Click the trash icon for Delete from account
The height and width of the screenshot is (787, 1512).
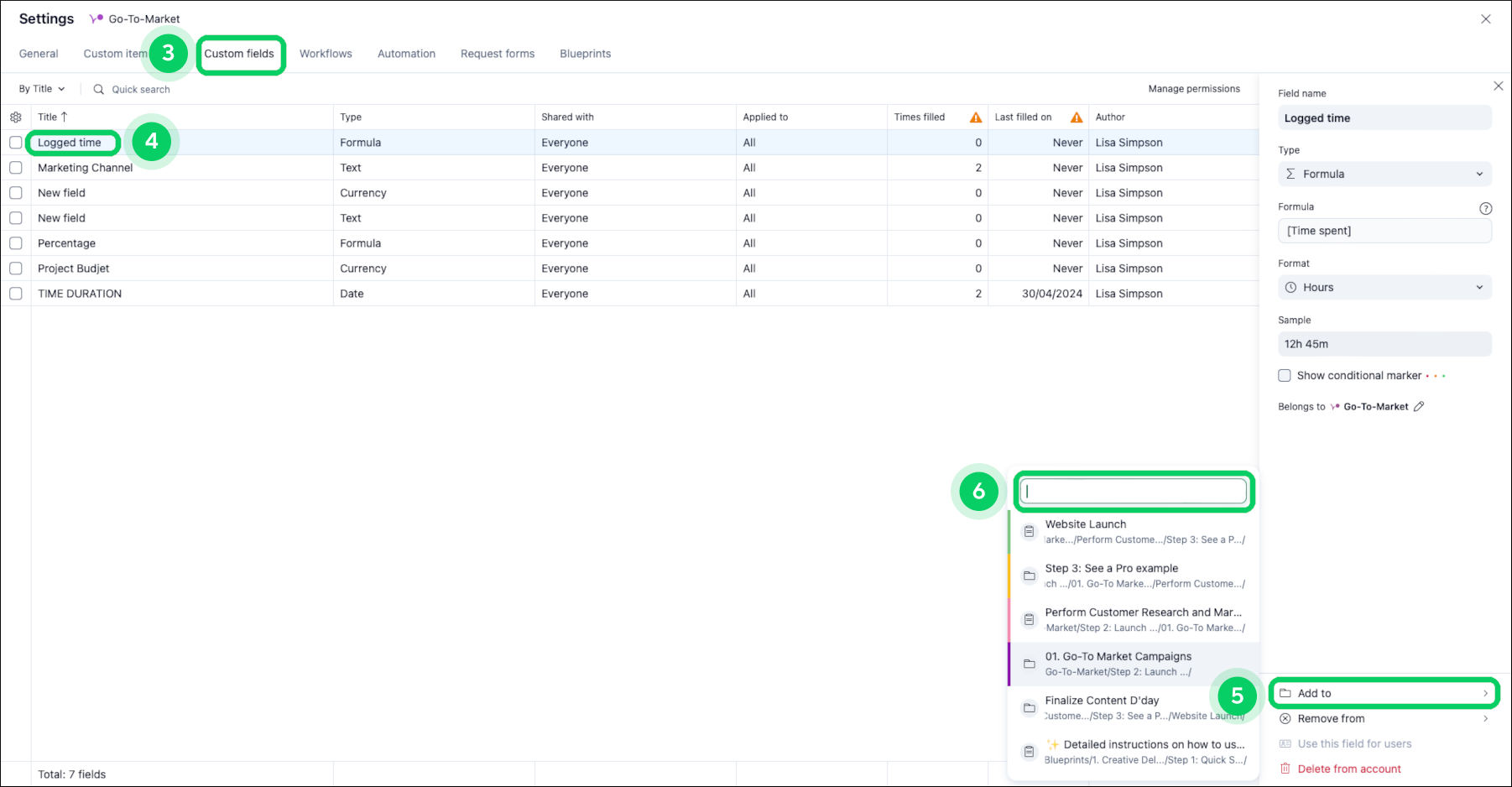[1285, 769]
